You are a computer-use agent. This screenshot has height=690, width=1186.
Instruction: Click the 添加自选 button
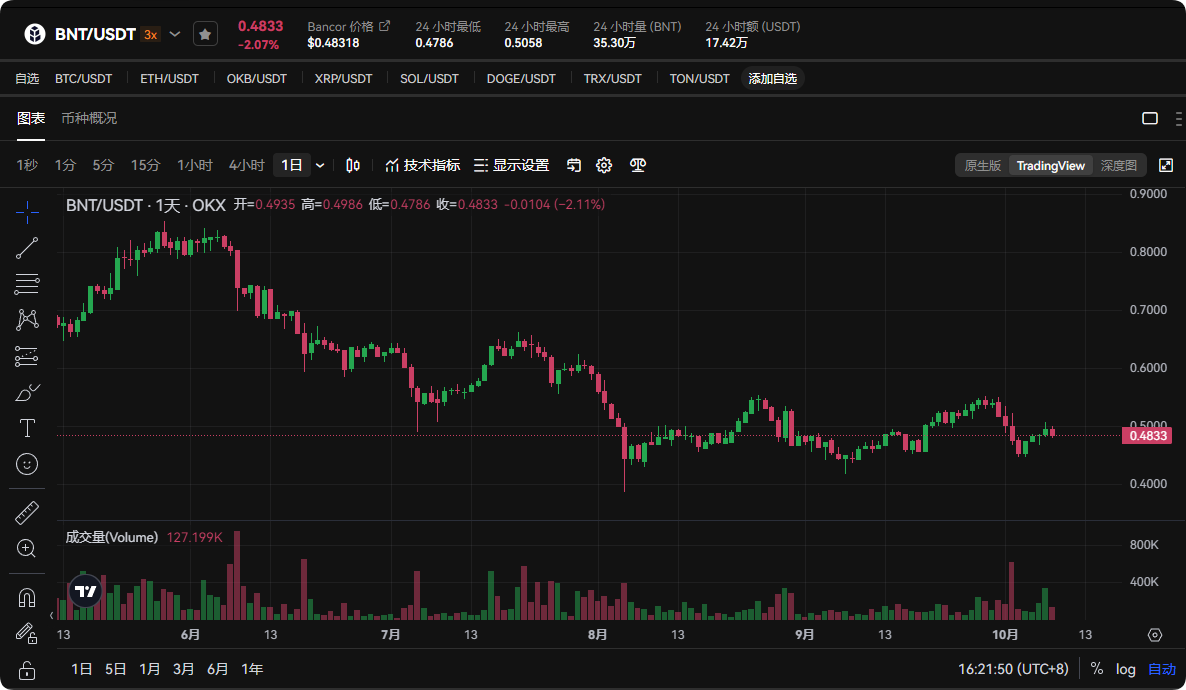coord(772,78)
